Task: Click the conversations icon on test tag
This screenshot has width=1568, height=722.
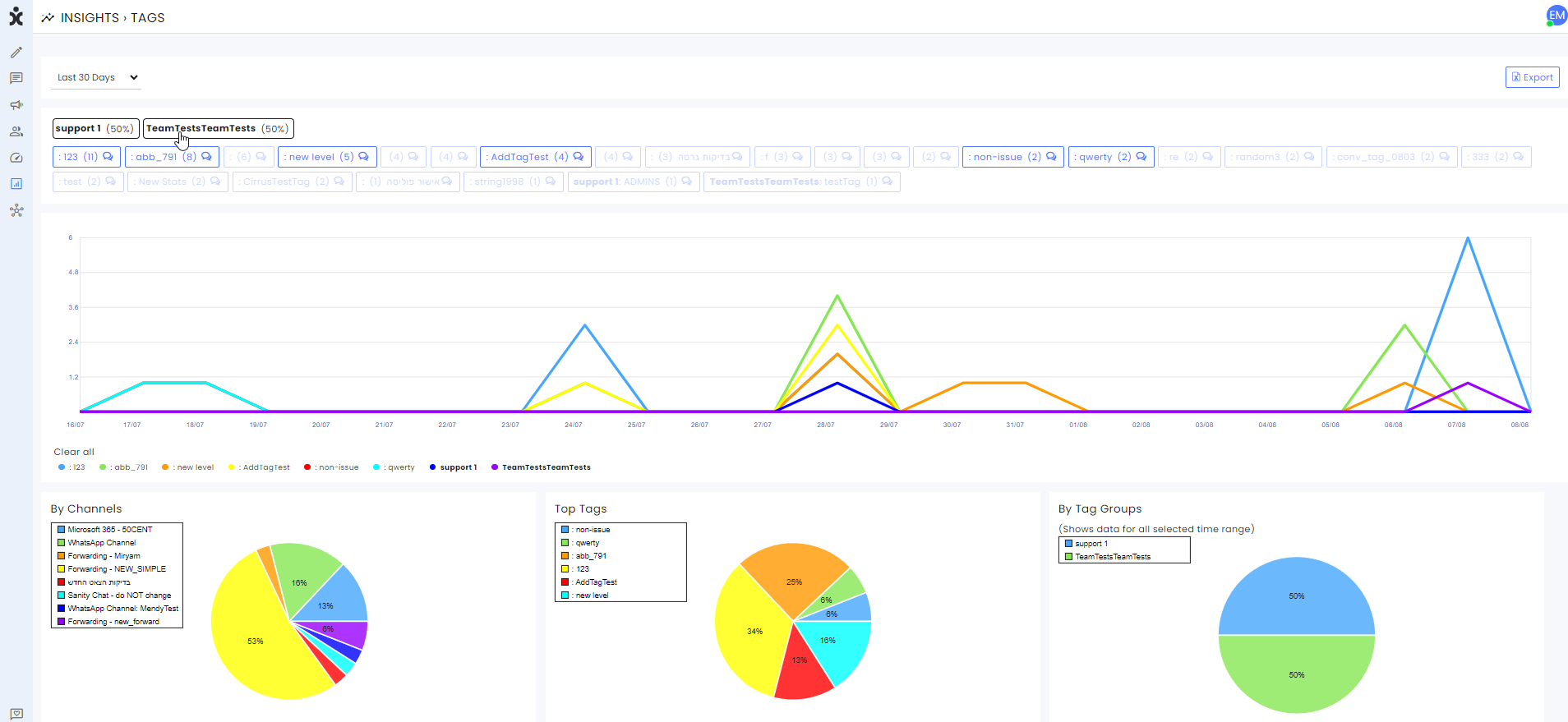Action: click(x=111, y=181)
